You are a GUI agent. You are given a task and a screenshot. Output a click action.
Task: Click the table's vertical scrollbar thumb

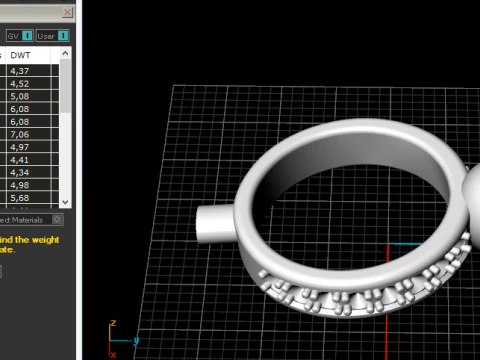point(65,86)
